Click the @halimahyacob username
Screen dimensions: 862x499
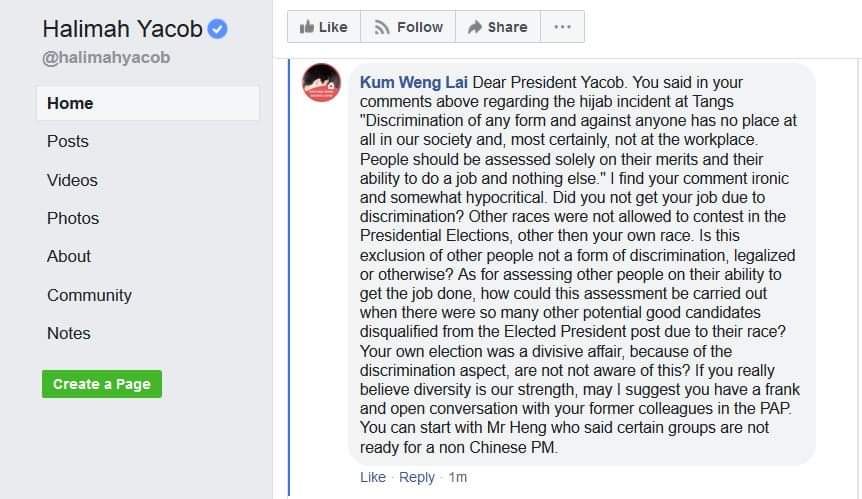(106, 58)
